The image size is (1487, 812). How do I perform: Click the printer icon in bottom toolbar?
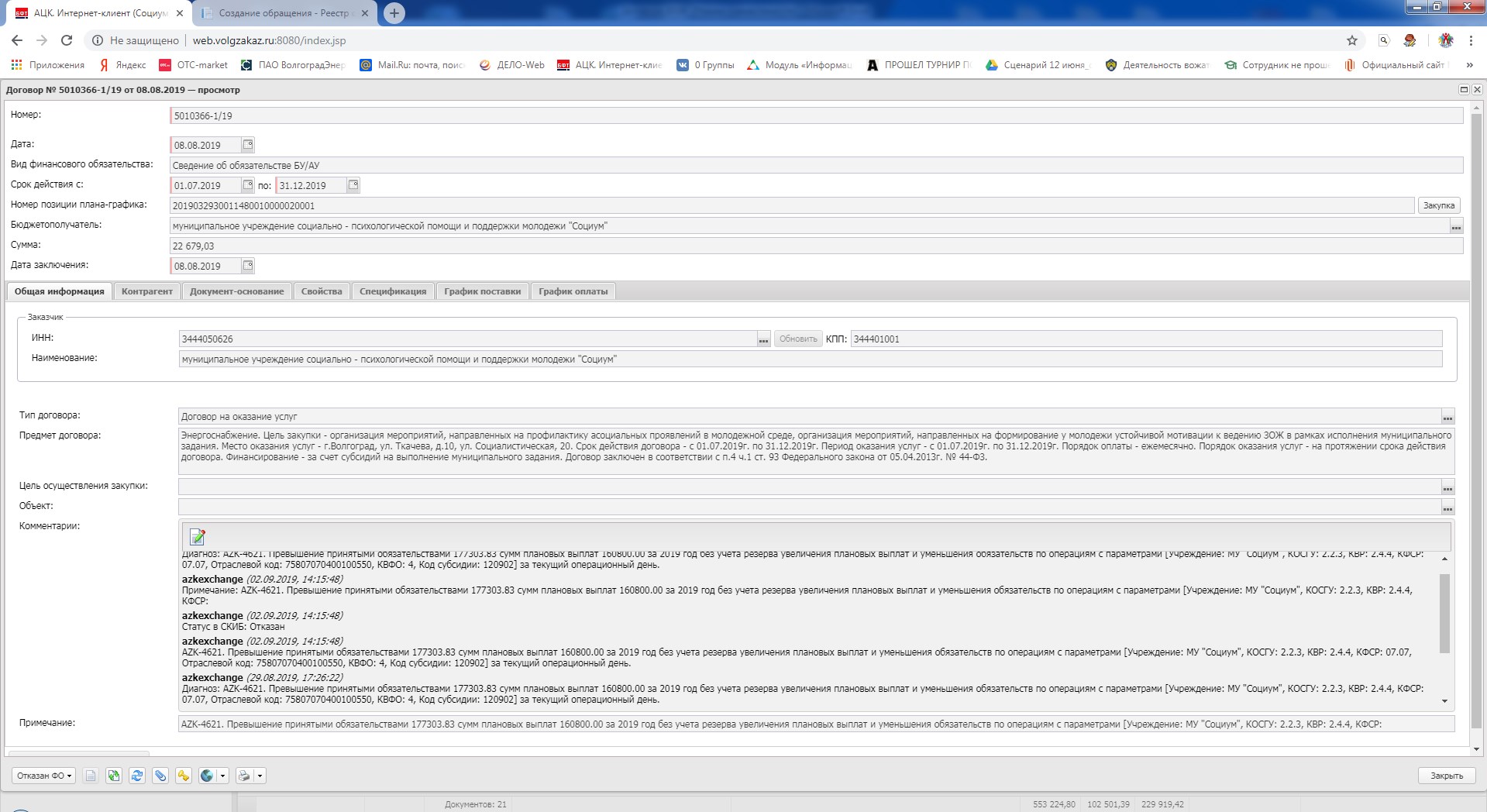pos(244,776)
